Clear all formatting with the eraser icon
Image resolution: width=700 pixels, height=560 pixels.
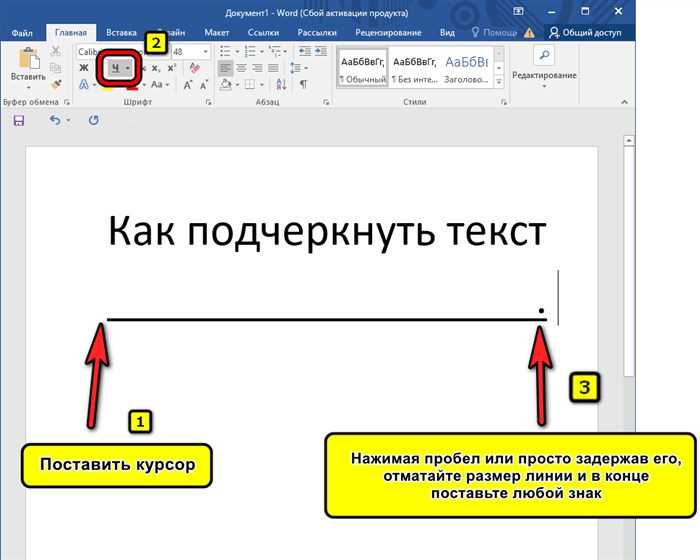[195, 68]
